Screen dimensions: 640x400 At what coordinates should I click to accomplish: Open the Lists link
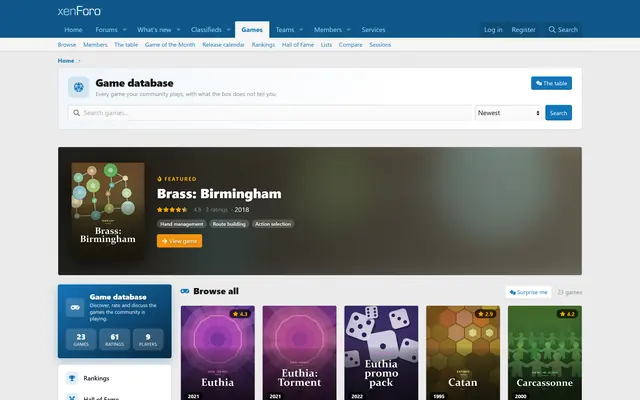[326, 45]
